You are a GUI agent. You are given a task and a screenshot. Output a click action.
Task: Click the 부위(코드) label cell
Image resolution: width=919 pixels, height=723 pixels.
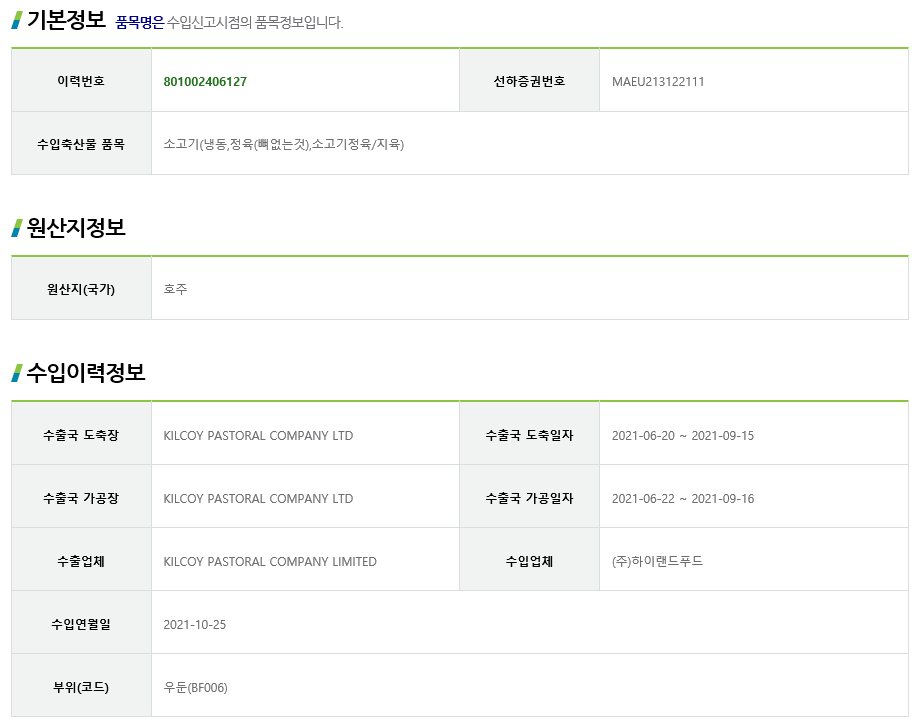point(81,686)
